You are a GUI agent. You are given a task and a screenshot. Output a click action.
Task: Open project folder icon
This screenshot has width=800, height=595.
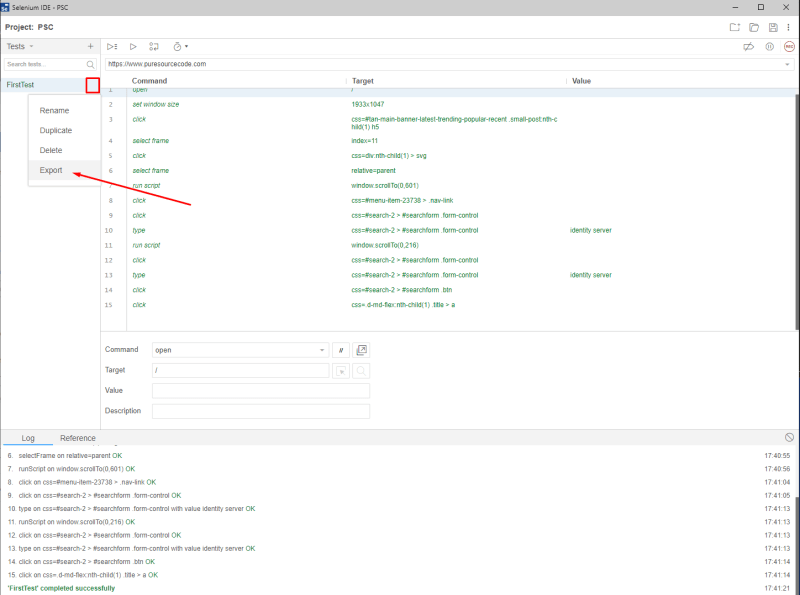pos(754,28)
